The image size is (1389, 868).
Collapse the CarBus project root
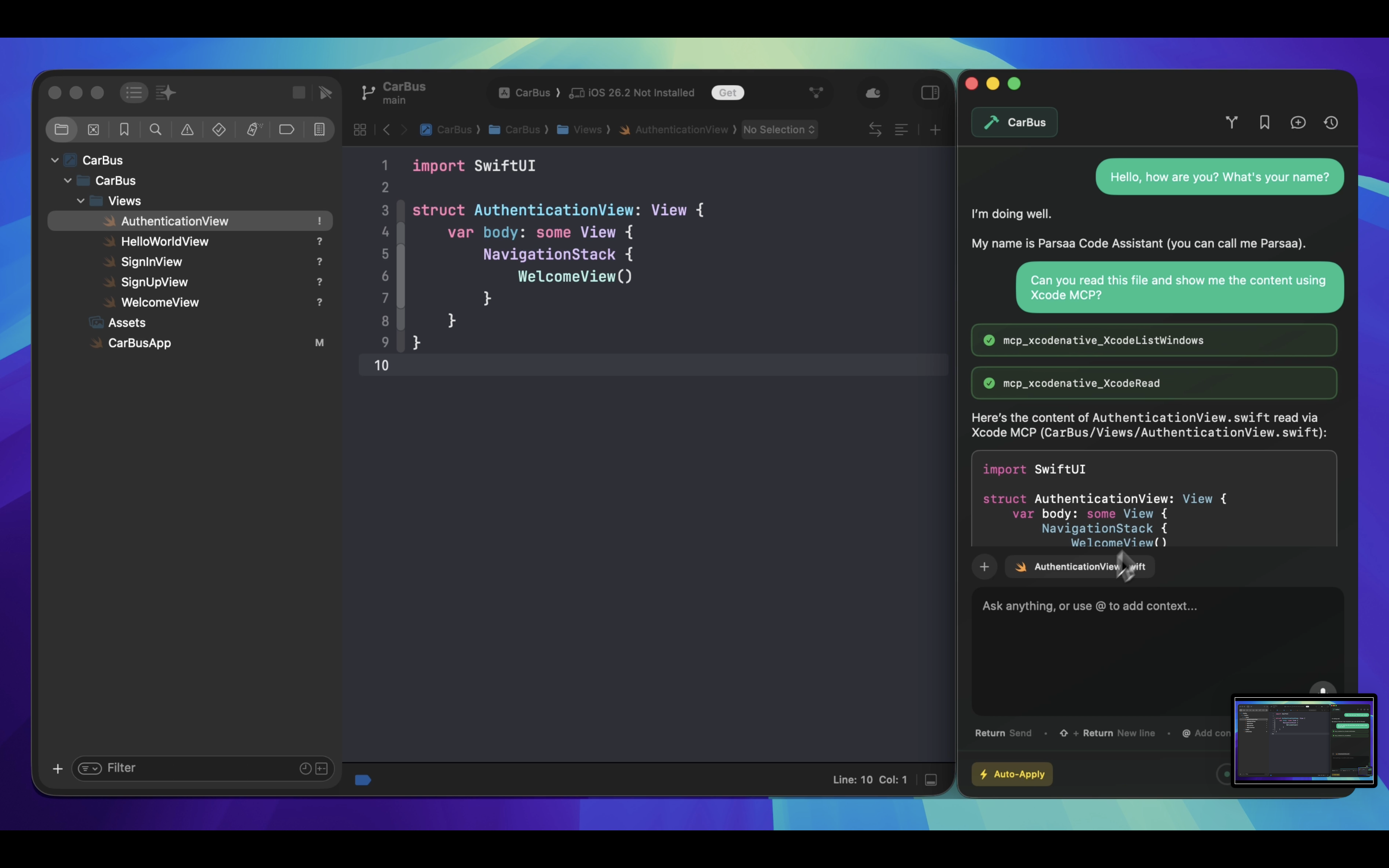54,160
